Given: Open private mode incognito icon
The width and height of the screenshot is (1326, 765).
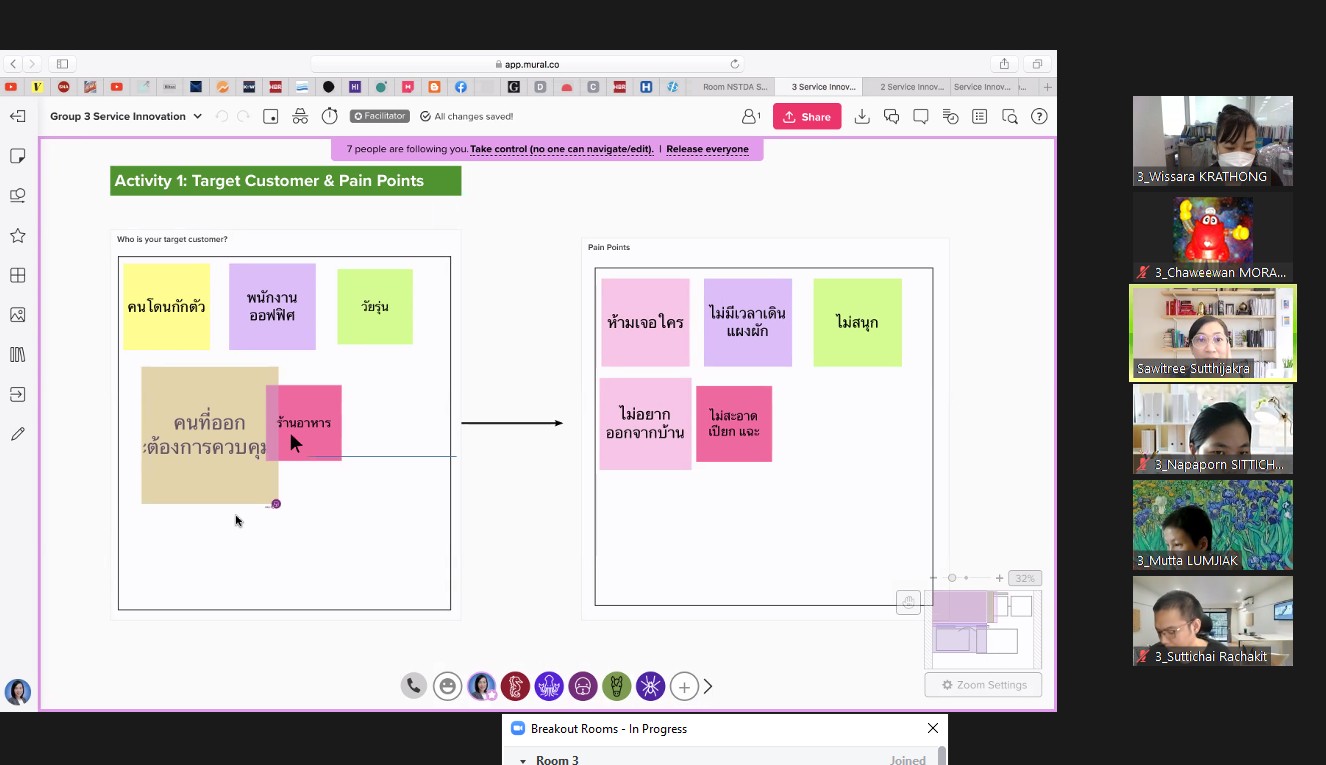Looking at the screenshot, I should (x=300, y=117).
